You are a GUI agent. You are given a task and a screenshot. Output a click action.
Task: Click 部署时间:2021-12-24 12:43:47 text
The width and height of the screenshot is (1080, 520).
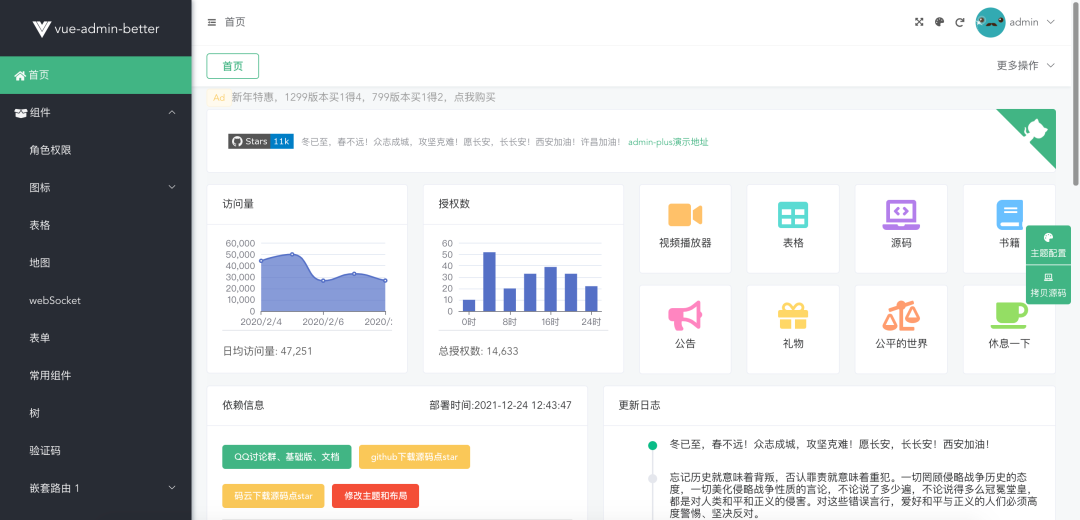point(500,406)
